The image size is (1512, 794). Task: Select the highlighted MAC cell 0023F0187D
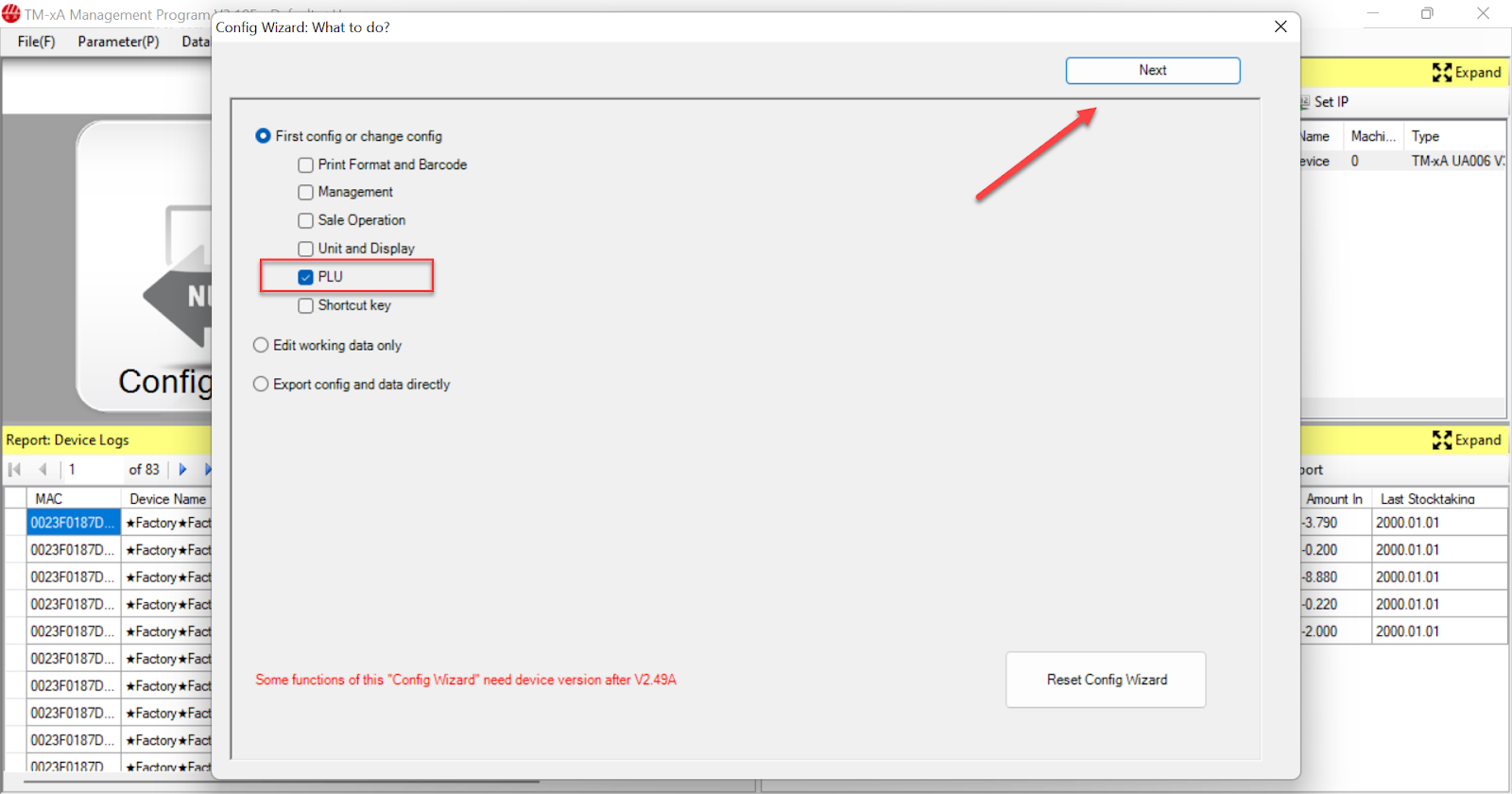click(74, 523)
